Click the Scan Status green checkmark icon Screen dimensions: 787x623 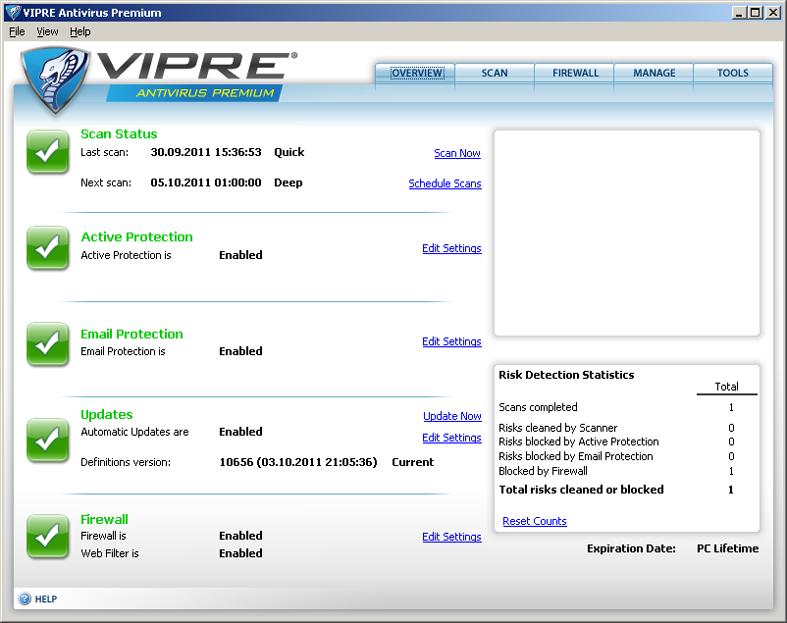pos(47,152)
